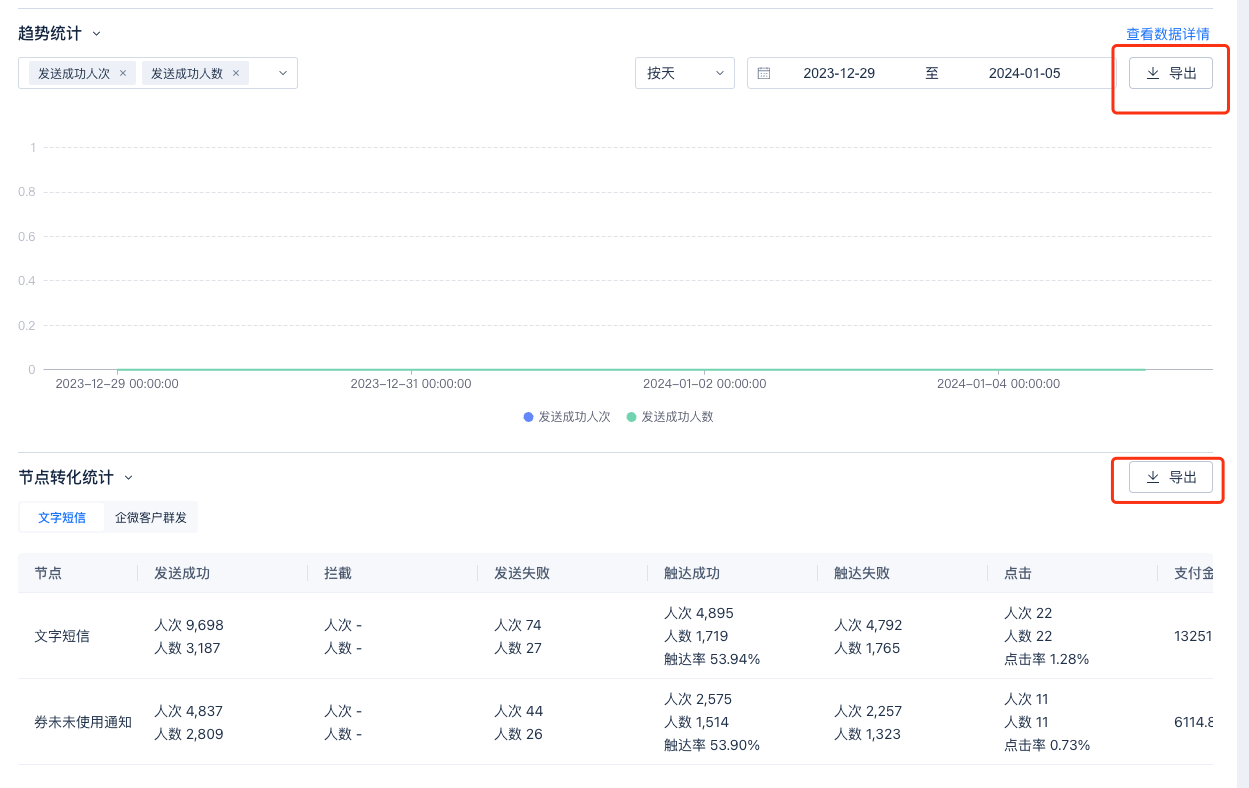The image size is (1249, 788).
Task: Click the 券未未使用通知 node row
Action: click(83, 722)
